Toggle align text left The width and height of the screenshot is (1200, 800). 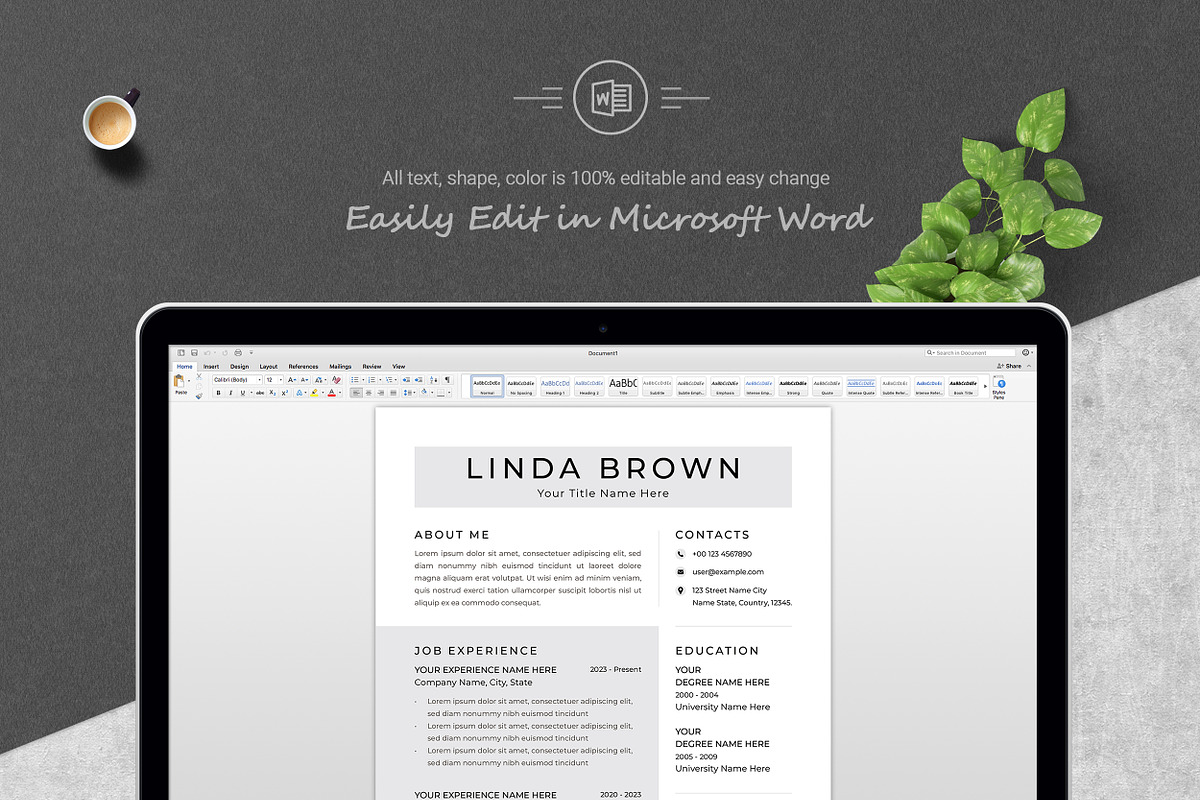[x=357, y=393]
